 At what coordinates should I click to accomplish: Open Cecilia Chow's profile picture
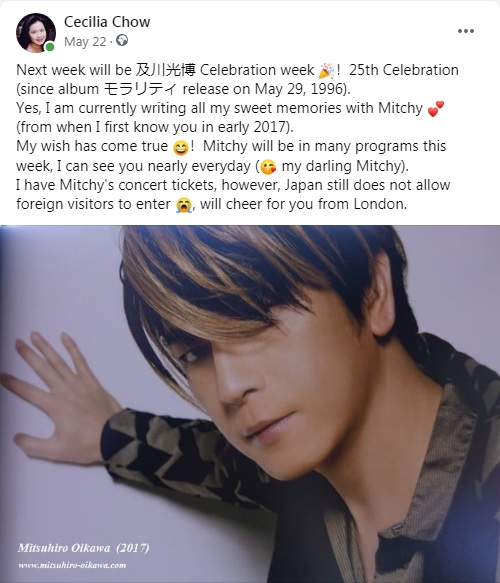click(x=36, y=33)
